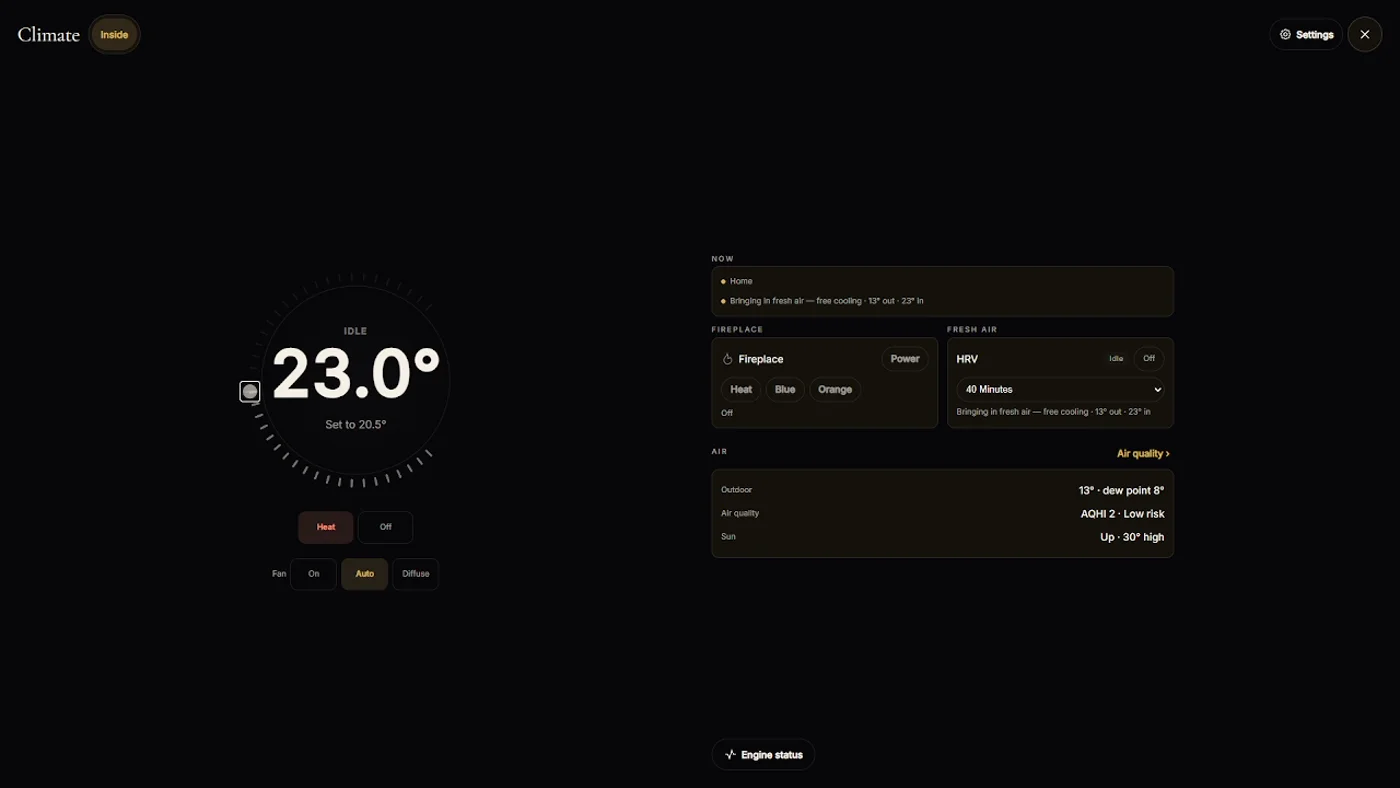Turn the thermostat mode Off
The image size is (1400, 788).
(x=385, y=527)
